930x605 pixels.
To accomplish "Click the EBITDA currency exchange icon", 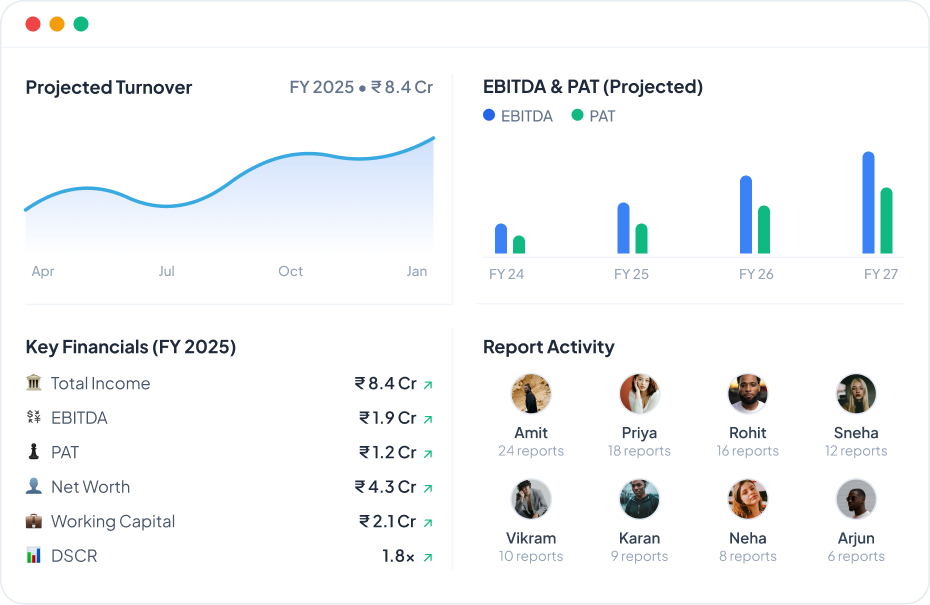I will pos(34,417).
